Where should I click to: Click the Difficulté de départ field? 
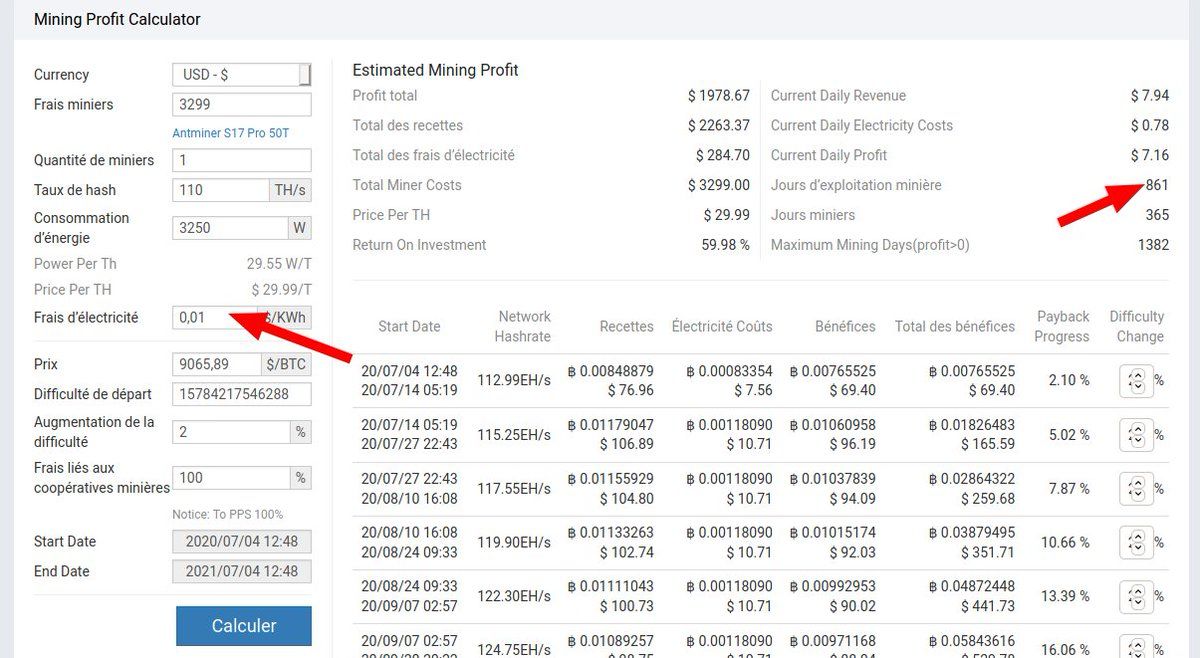[241, 394]
